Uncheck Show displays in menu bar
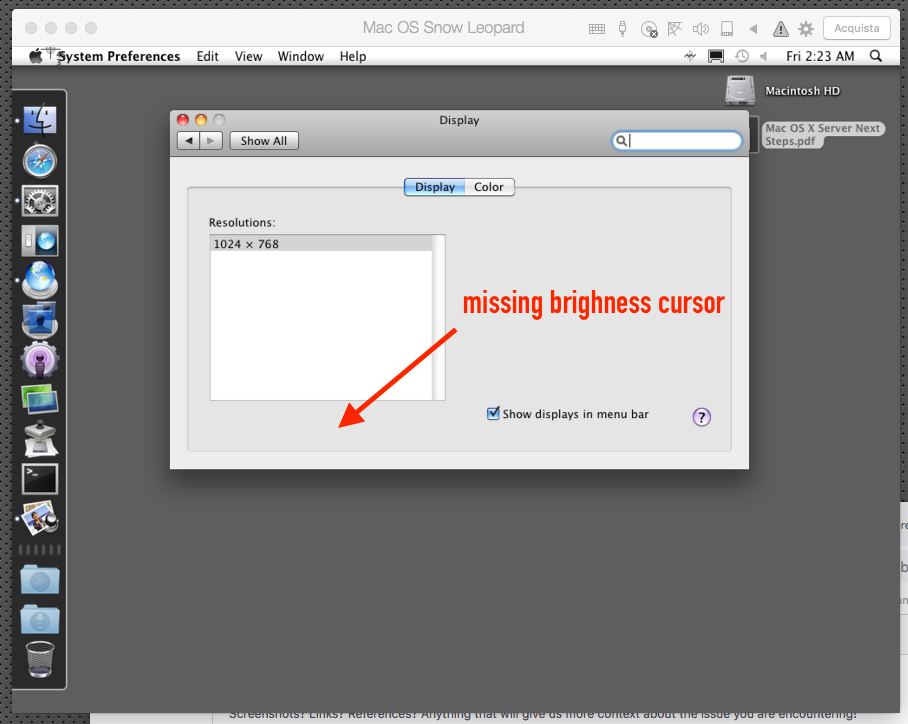Screen dimensions: 908x724 point(493,413)
